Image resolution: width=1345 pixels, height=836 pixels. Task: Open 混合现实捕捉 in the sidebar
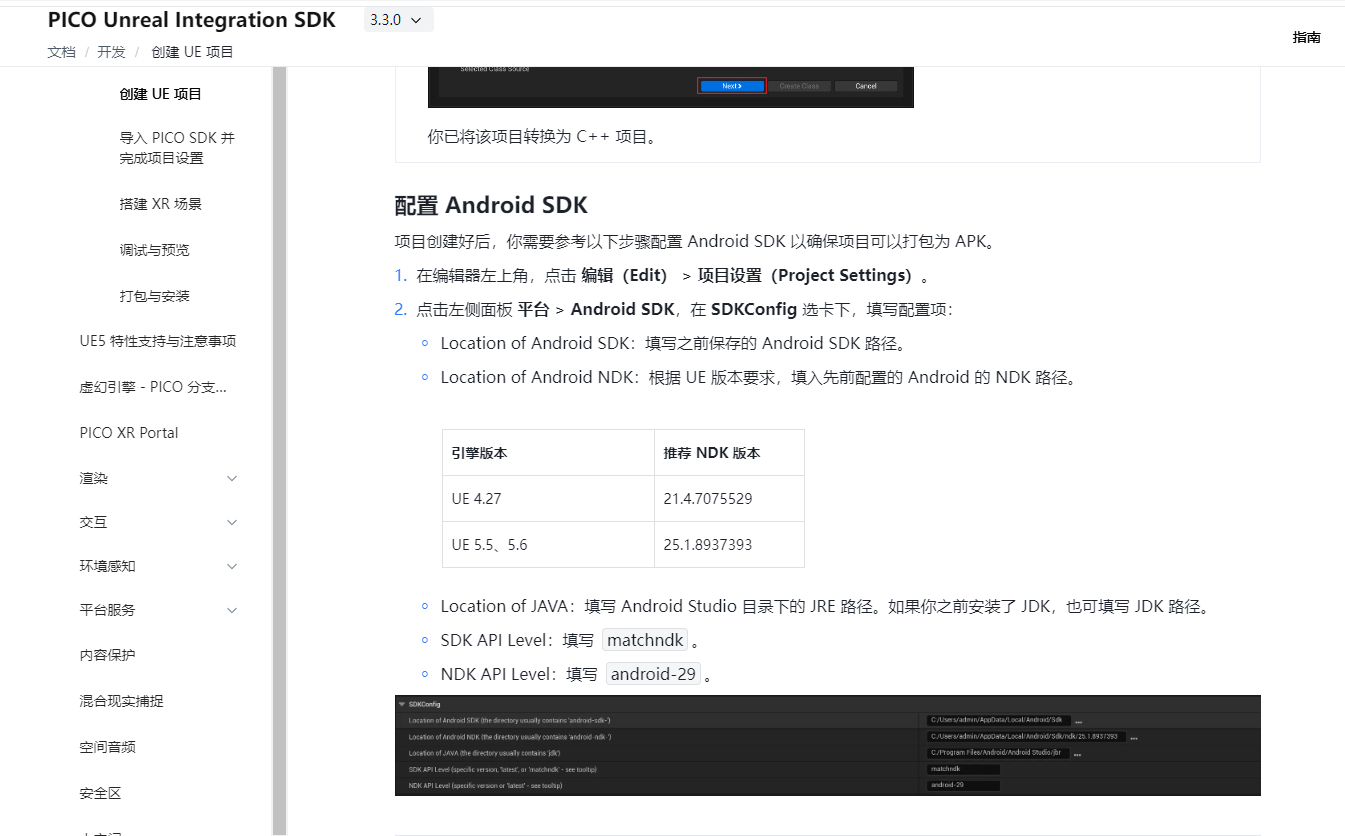click(x=121, y=702)
